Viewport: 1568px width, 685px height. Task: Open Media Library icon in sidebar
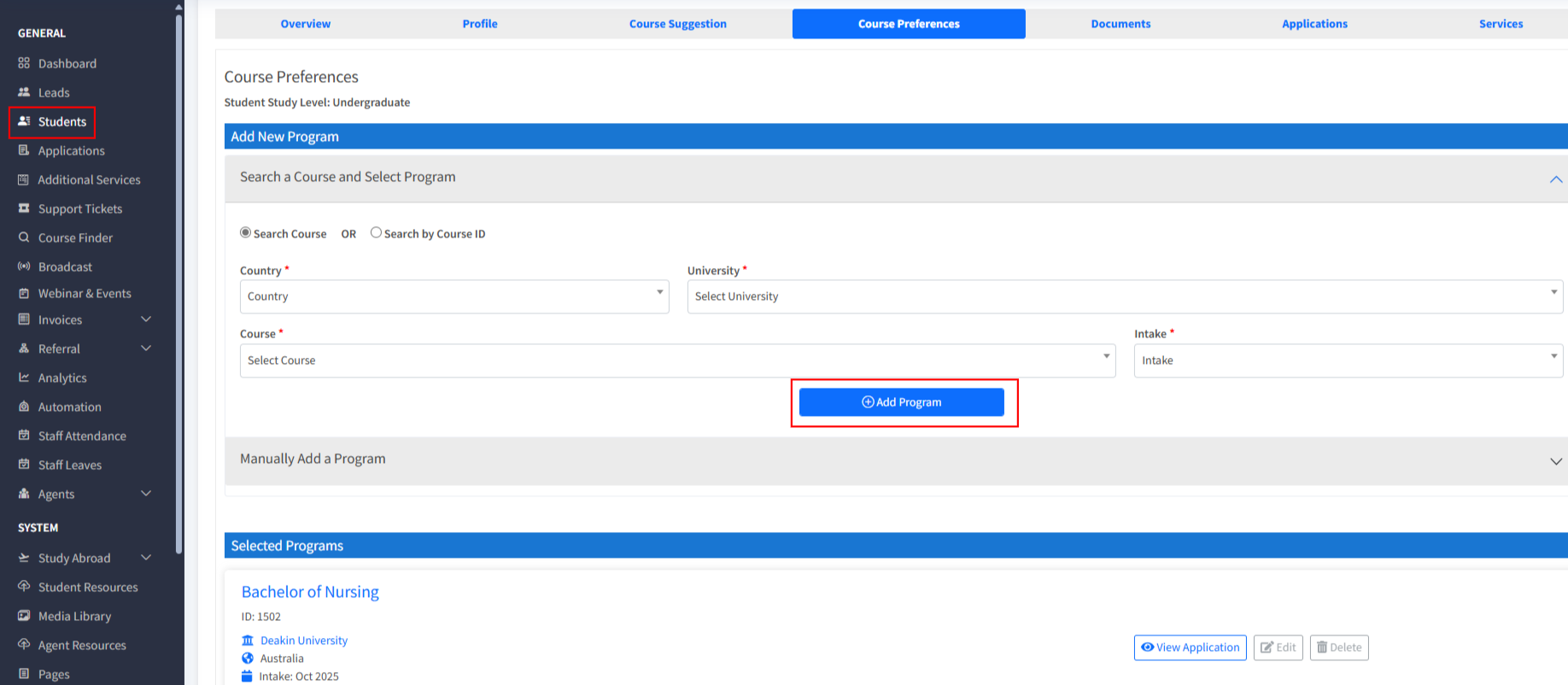pos(24,616)
